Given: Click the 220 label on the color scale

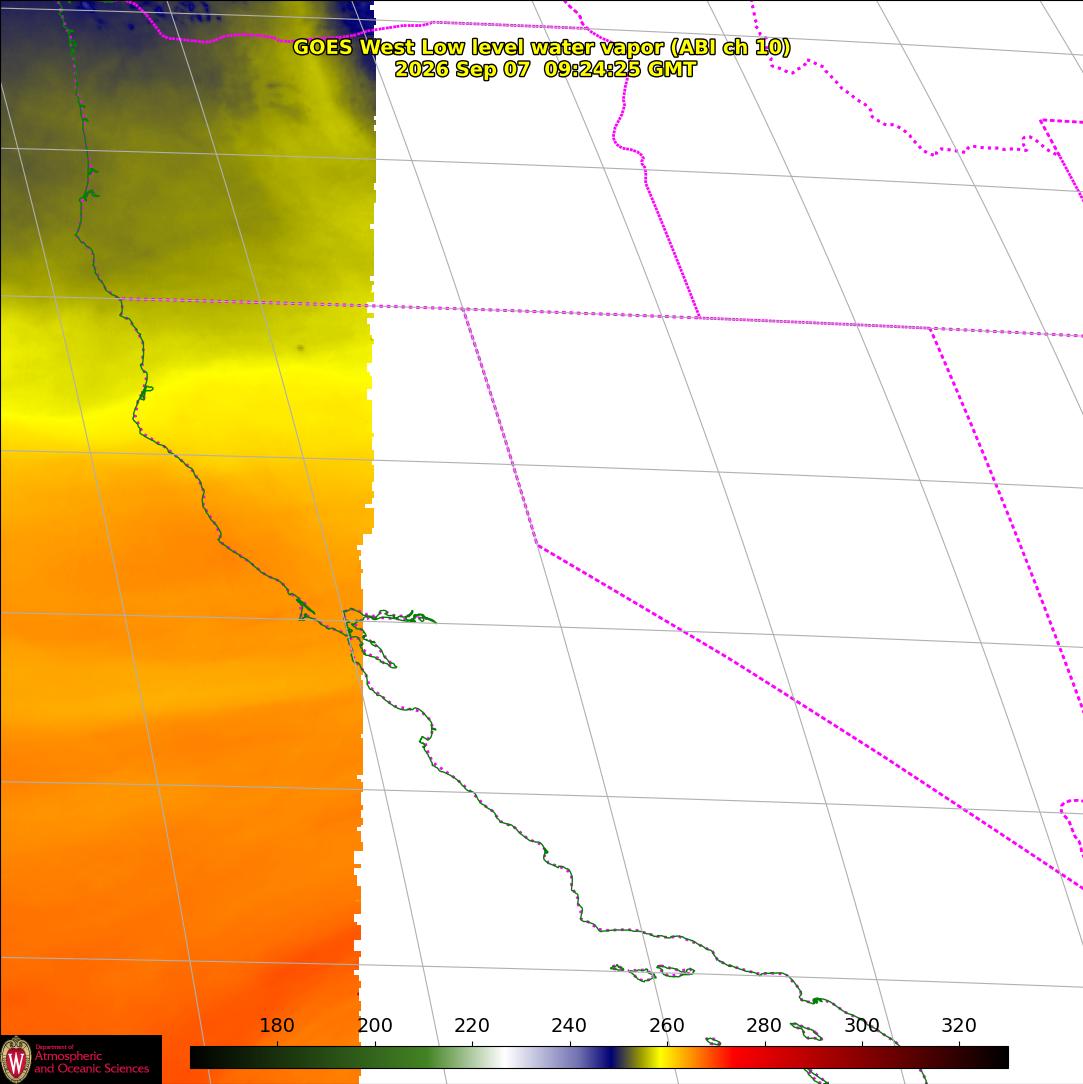Looking at the screenshot, I should click(472, 1025).
